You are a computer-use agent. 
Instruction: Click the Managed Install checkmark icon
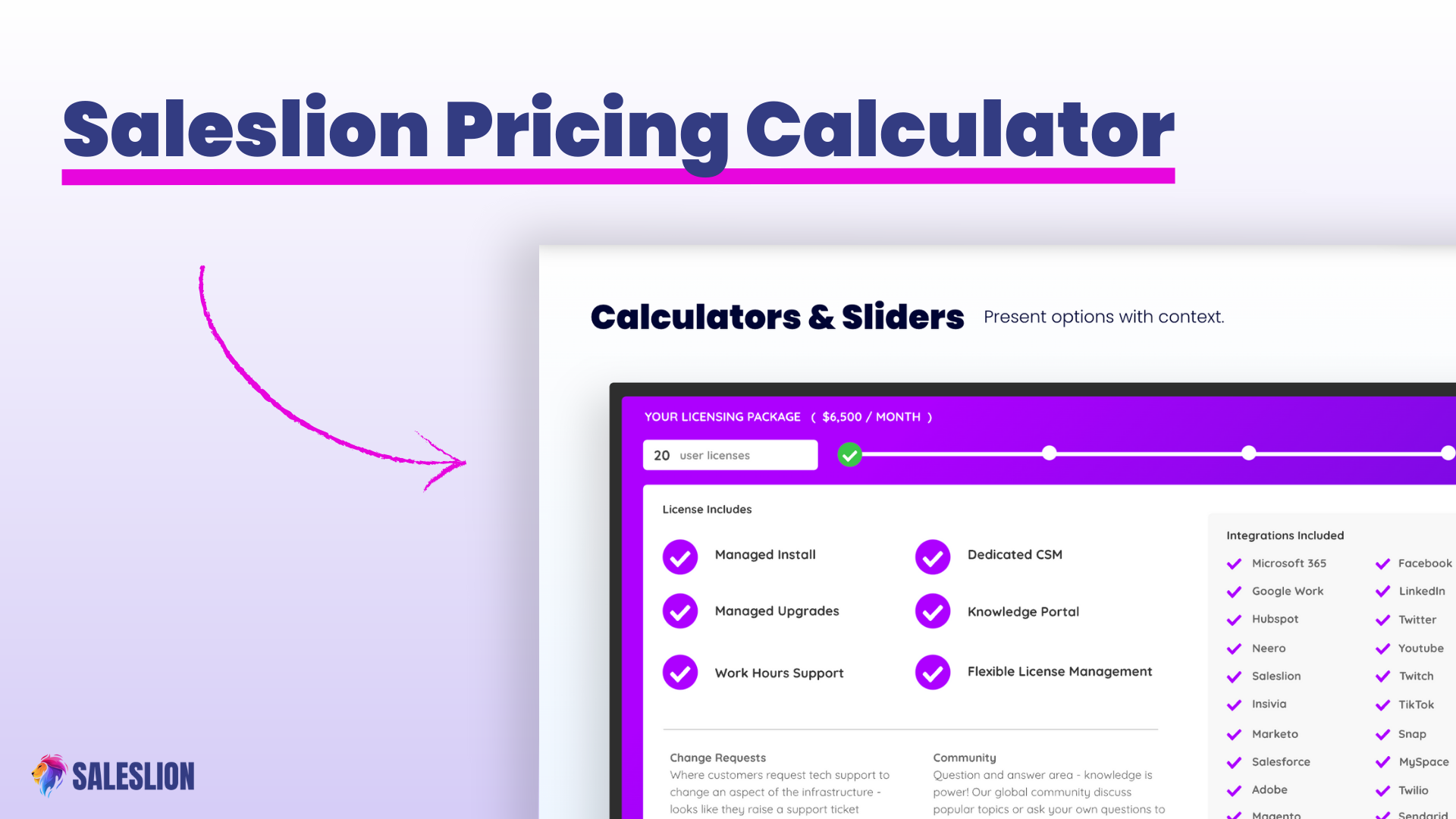(x=679, y=555)
